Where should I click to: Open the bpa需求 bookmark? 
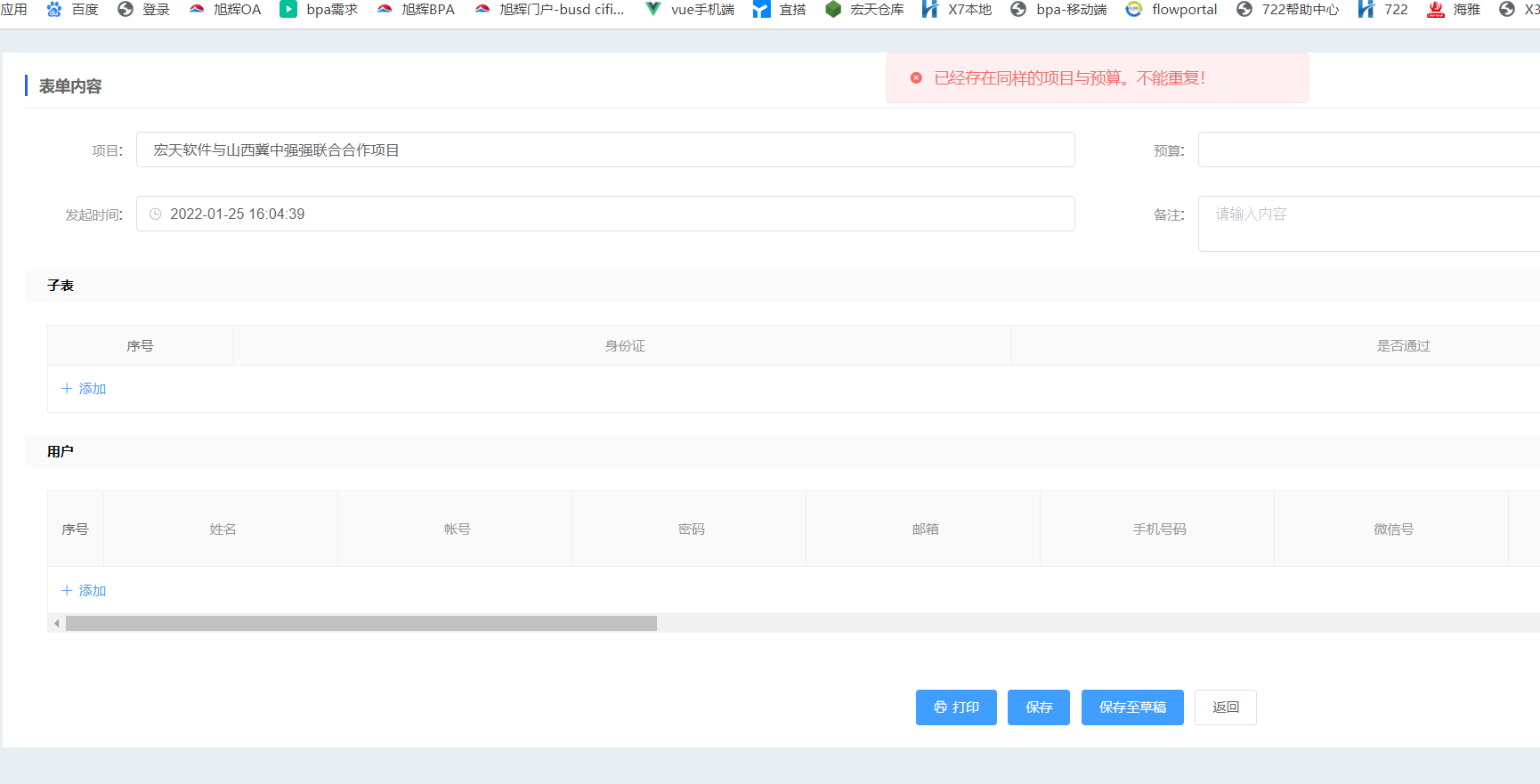319,10
